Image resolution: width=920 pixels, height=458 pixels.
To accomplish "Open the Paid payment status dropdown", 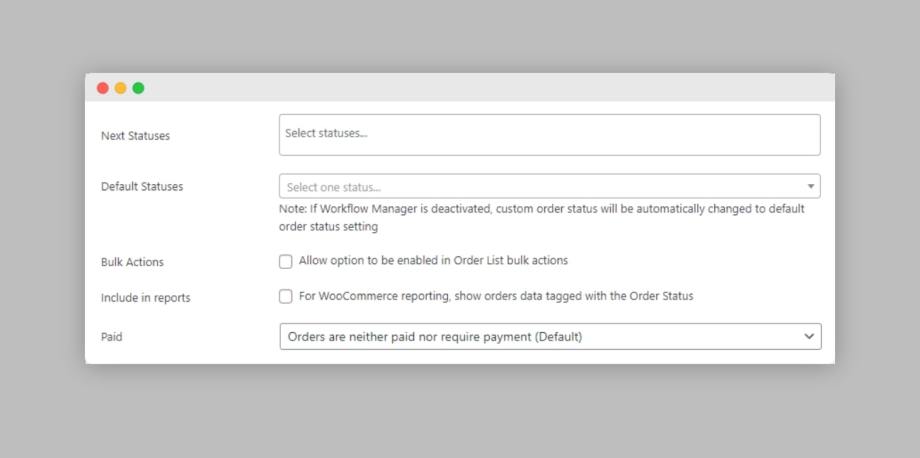I will coord(550,337).
